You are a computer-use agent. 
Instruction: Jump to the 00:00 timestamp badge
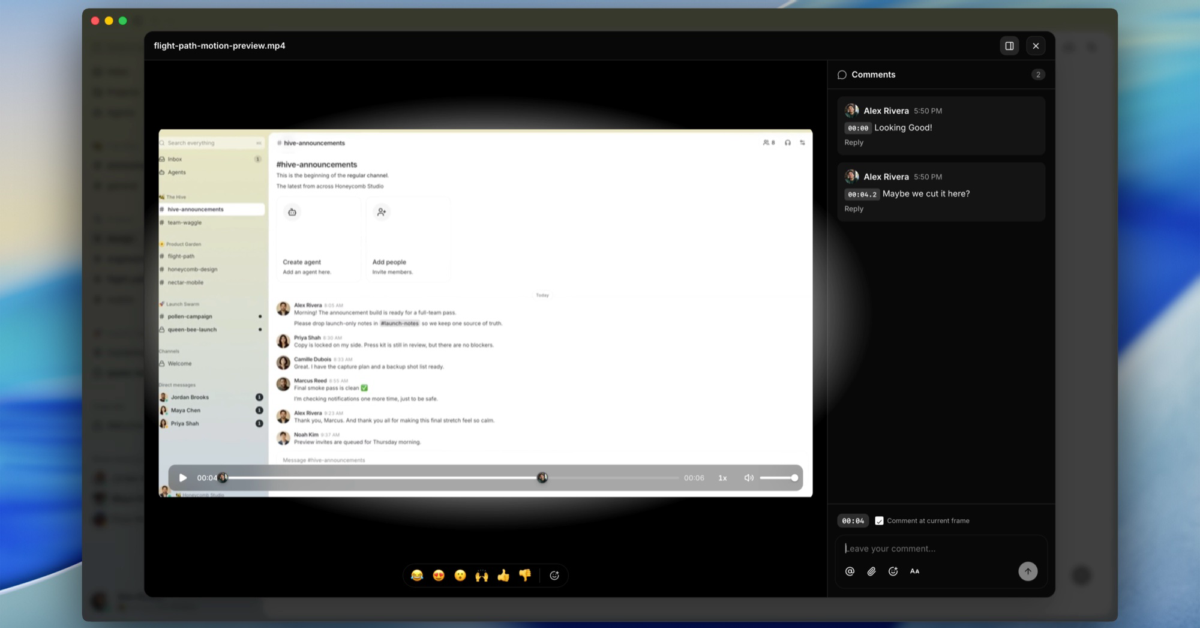pyautogui.click(x=857, y=128)
